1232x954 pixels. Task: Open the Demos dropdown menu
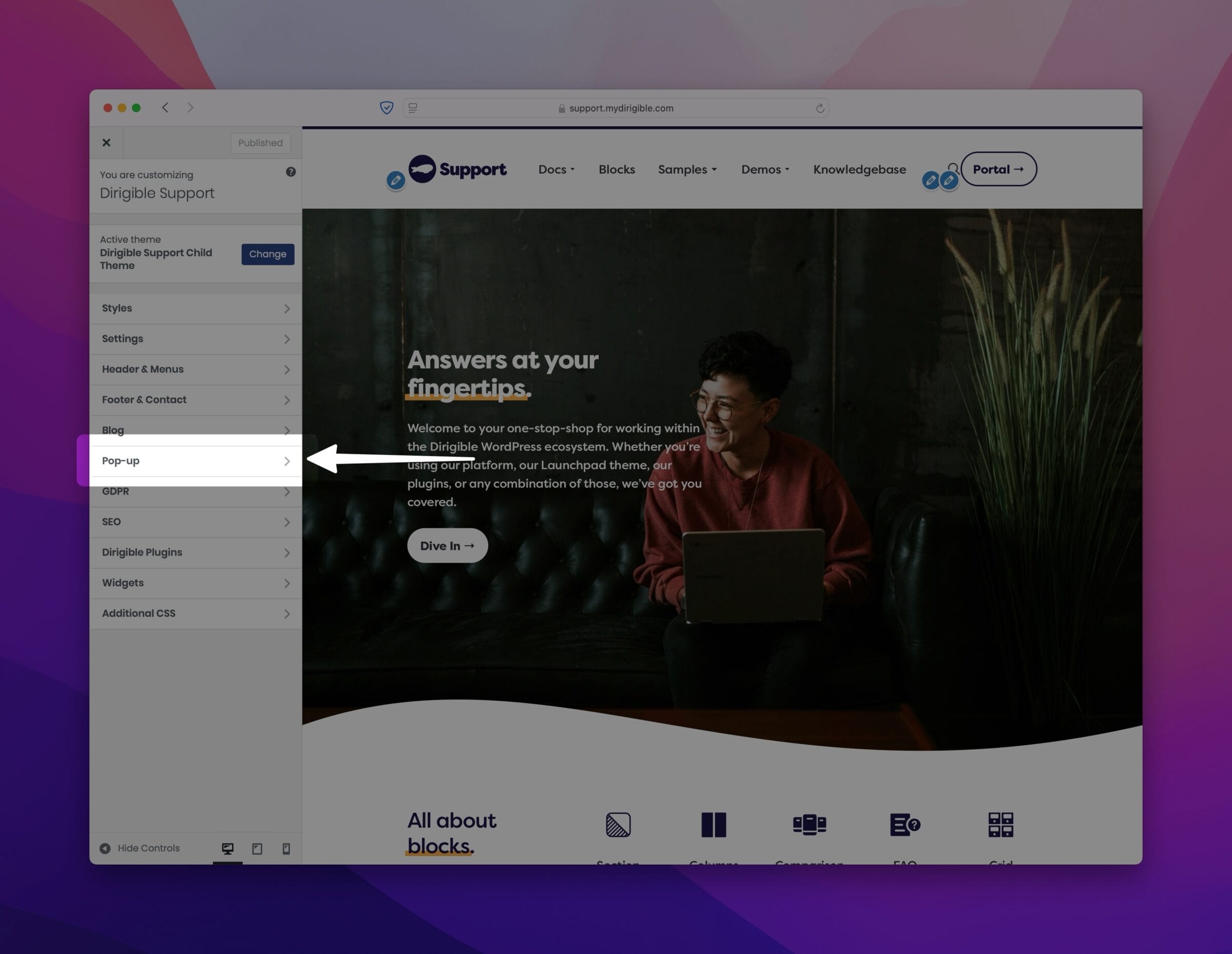pyautogui.click(x=765, y=169)
